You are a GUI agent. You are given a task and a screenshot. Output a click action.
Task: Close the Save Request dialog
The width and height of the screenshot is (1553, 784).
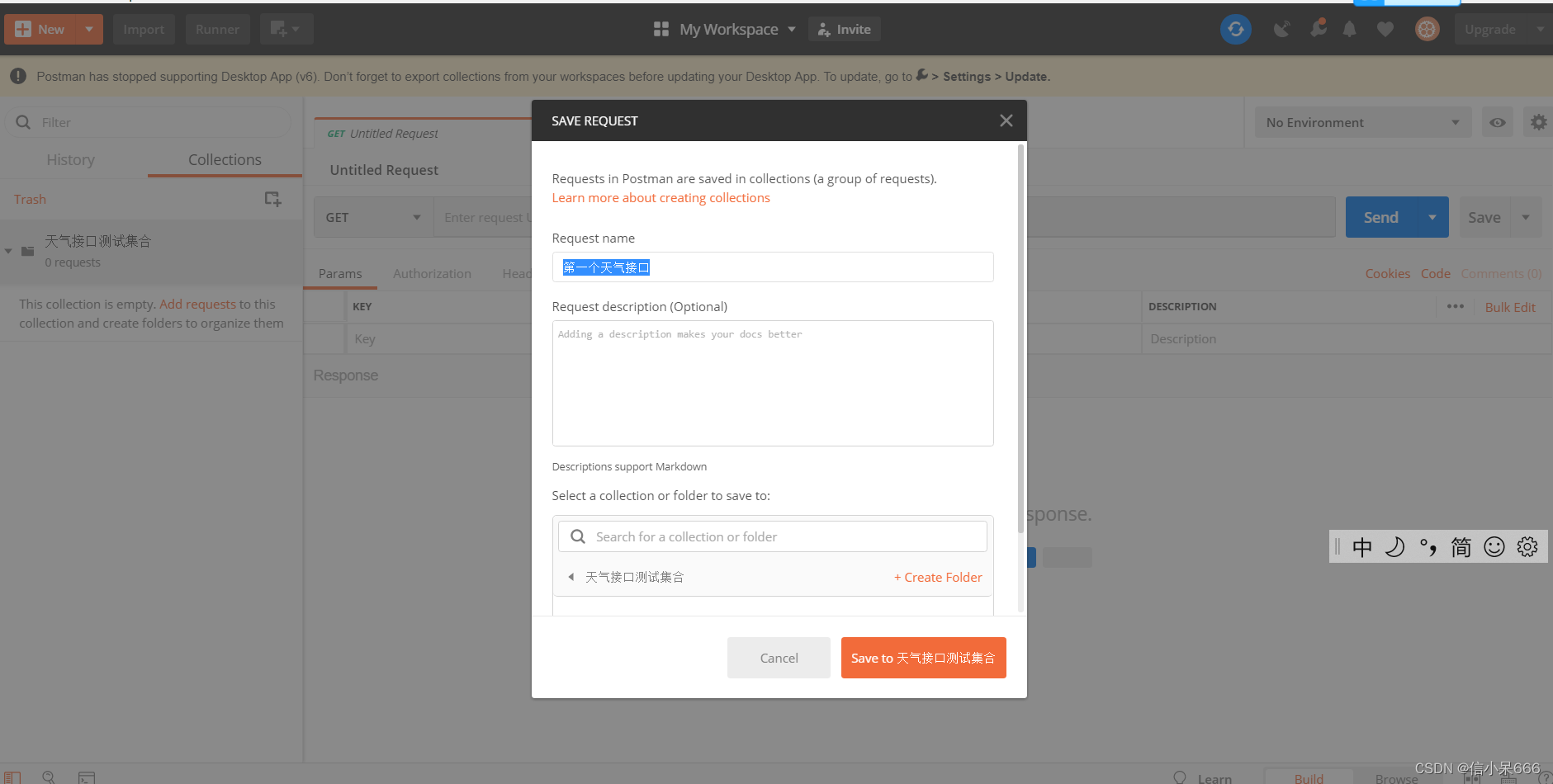(x=1006, y=120)
